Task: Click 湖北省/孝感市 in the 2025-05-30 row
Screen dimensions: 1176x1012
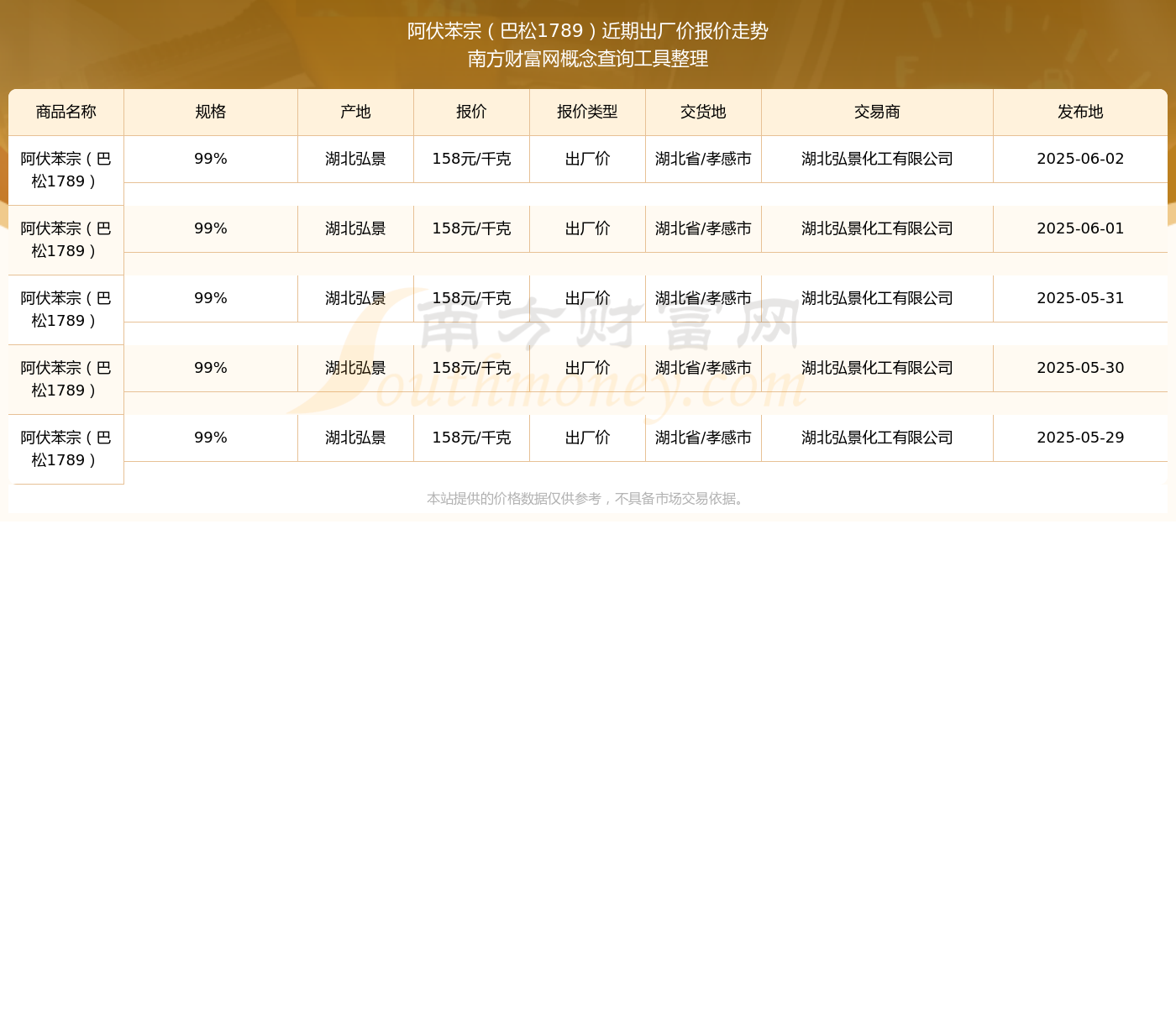Action: [x=703, y=368]
